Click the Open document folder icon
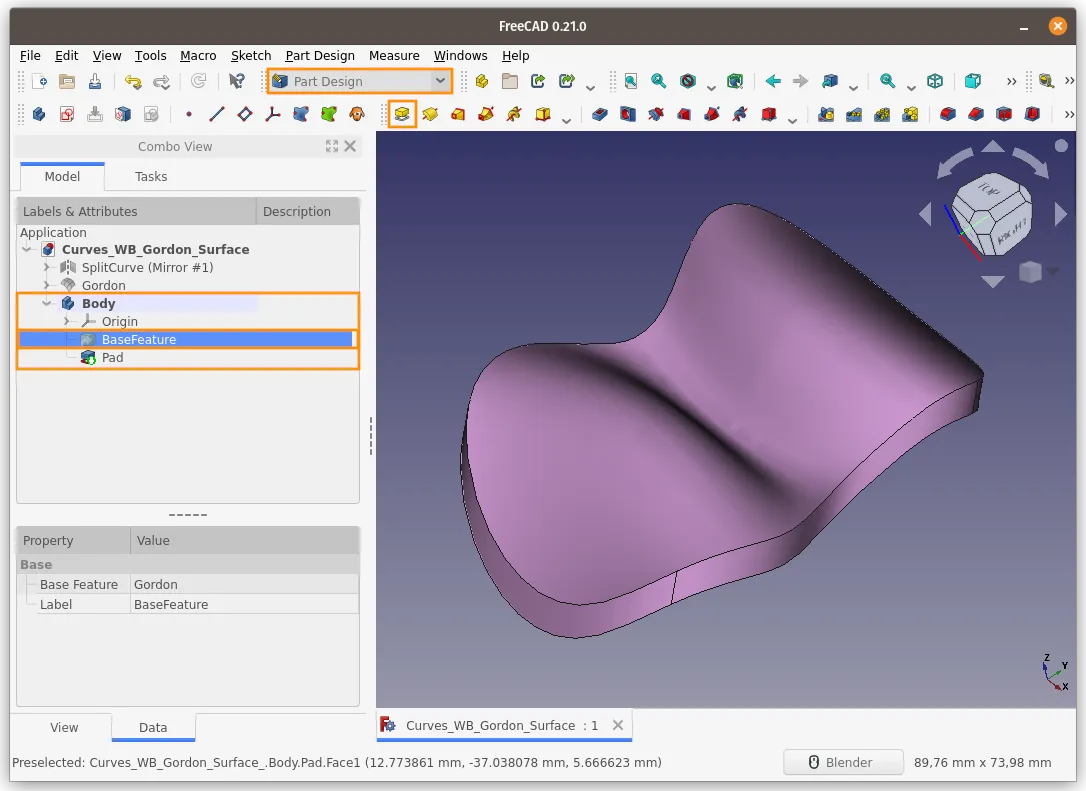The width and height of the screenshot is (1086, 791). (67, 82)
